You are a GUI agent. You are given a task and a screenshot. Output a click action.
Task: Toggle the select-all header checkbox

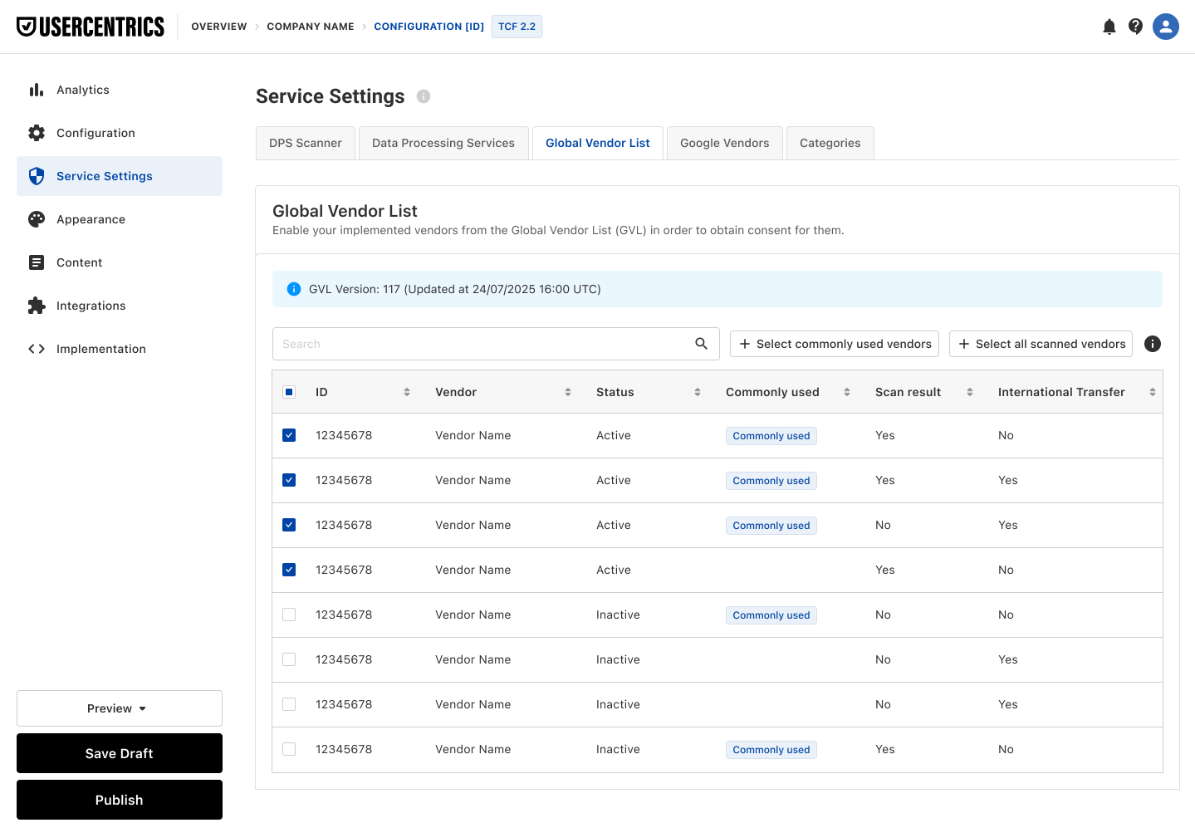[x=289, y=392]
